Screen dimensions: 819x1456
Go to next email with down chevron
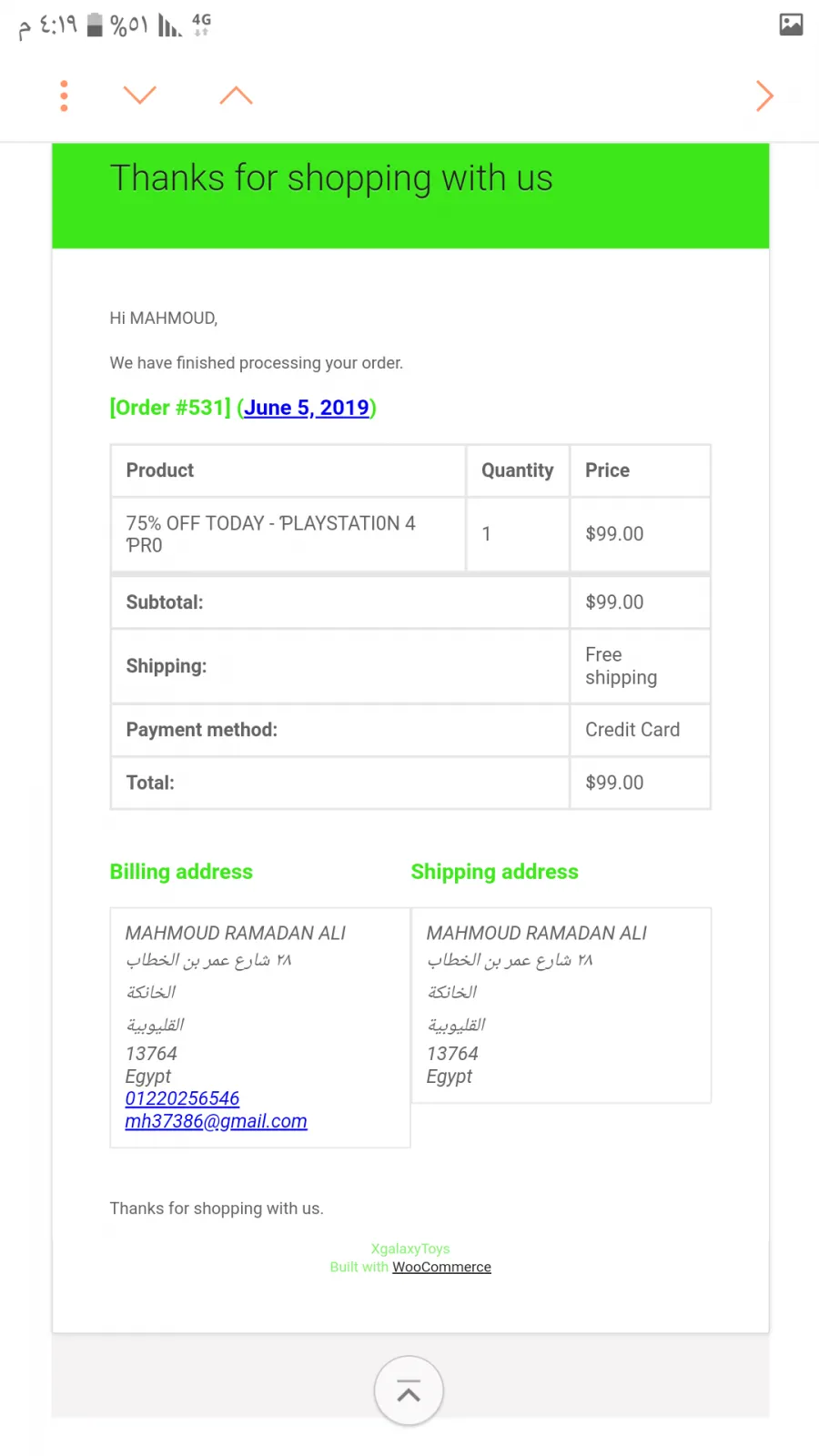click(x=139, y=95)
